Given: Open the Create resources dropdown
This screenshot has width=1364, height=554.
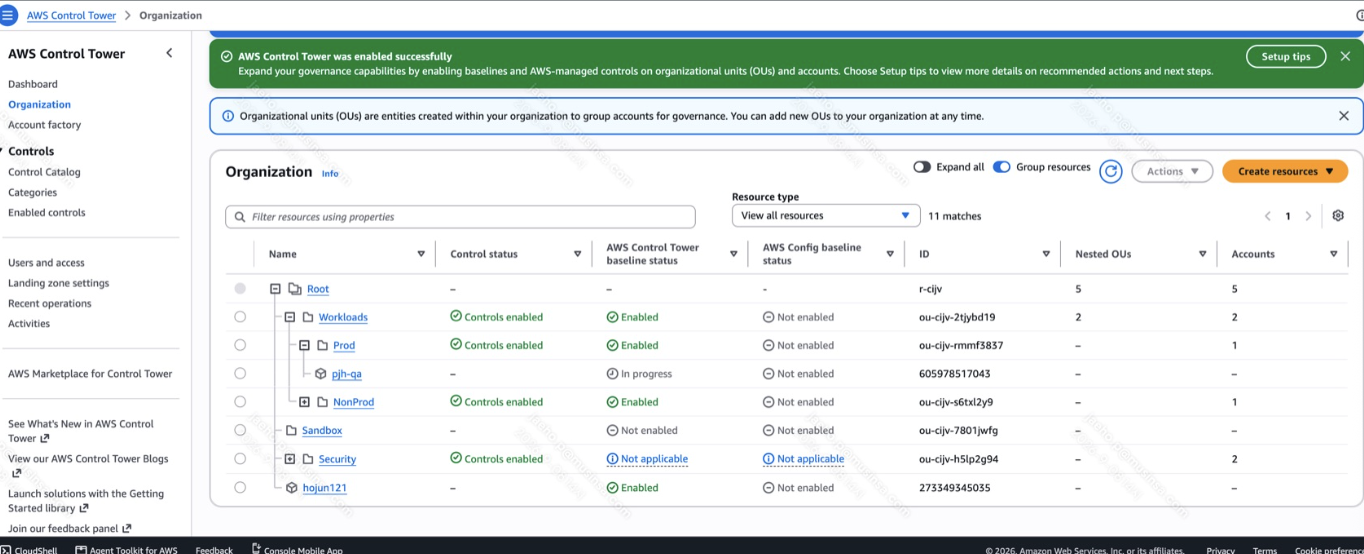Looking at the screenshot, I should pos(1285,172).
